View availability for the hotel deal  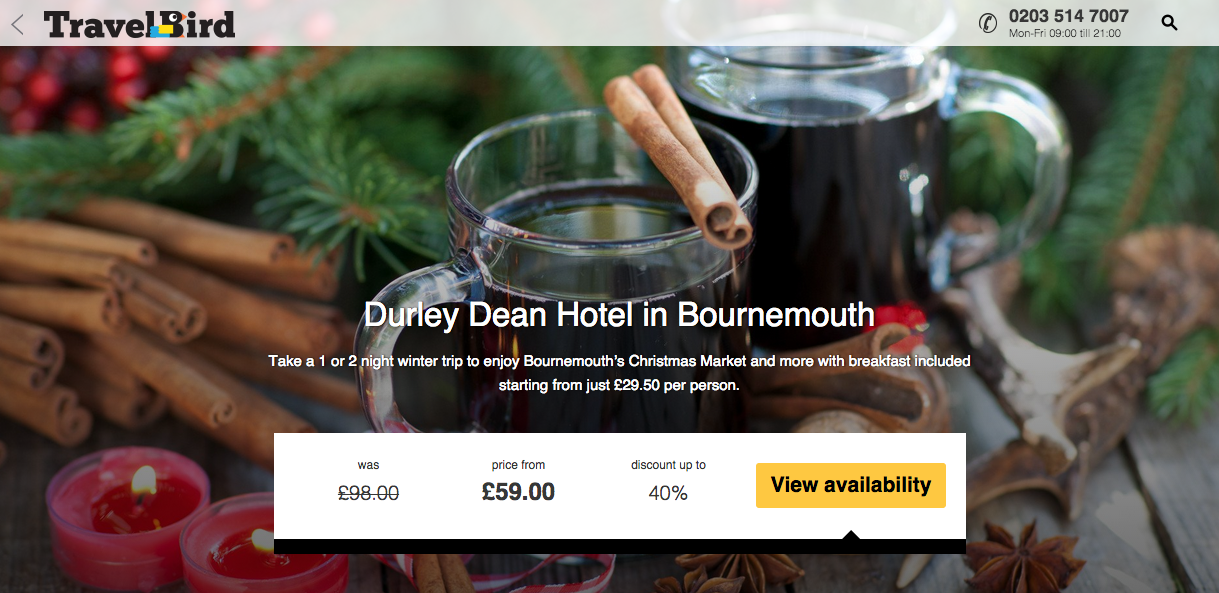click(x=851, y=485)
